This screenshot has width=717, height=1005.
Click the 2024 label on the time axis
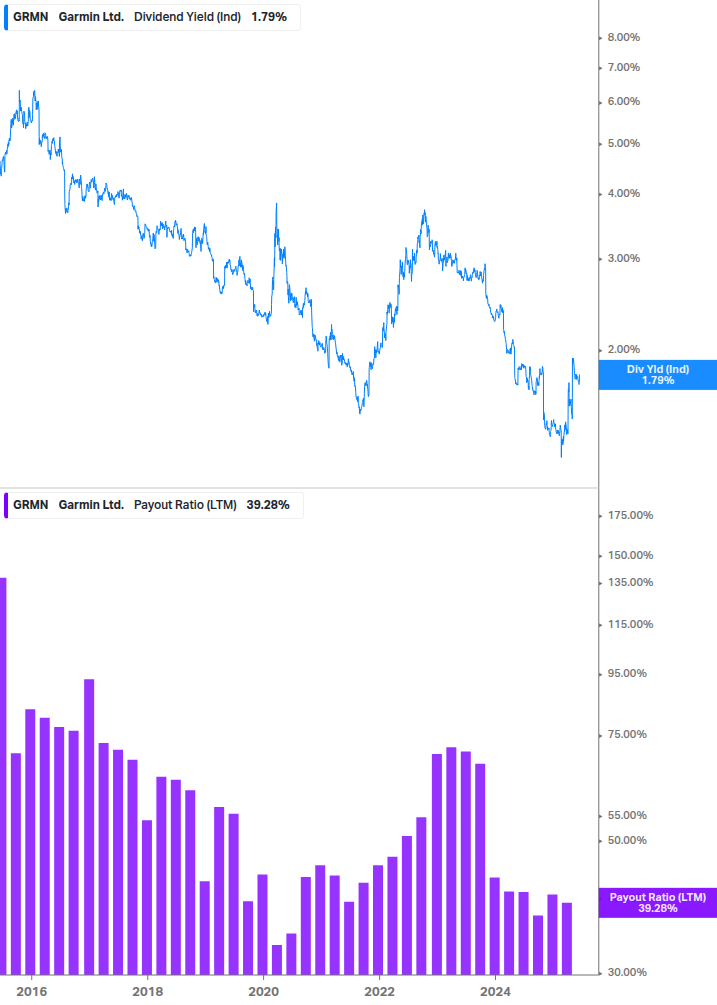coord(495,992)
